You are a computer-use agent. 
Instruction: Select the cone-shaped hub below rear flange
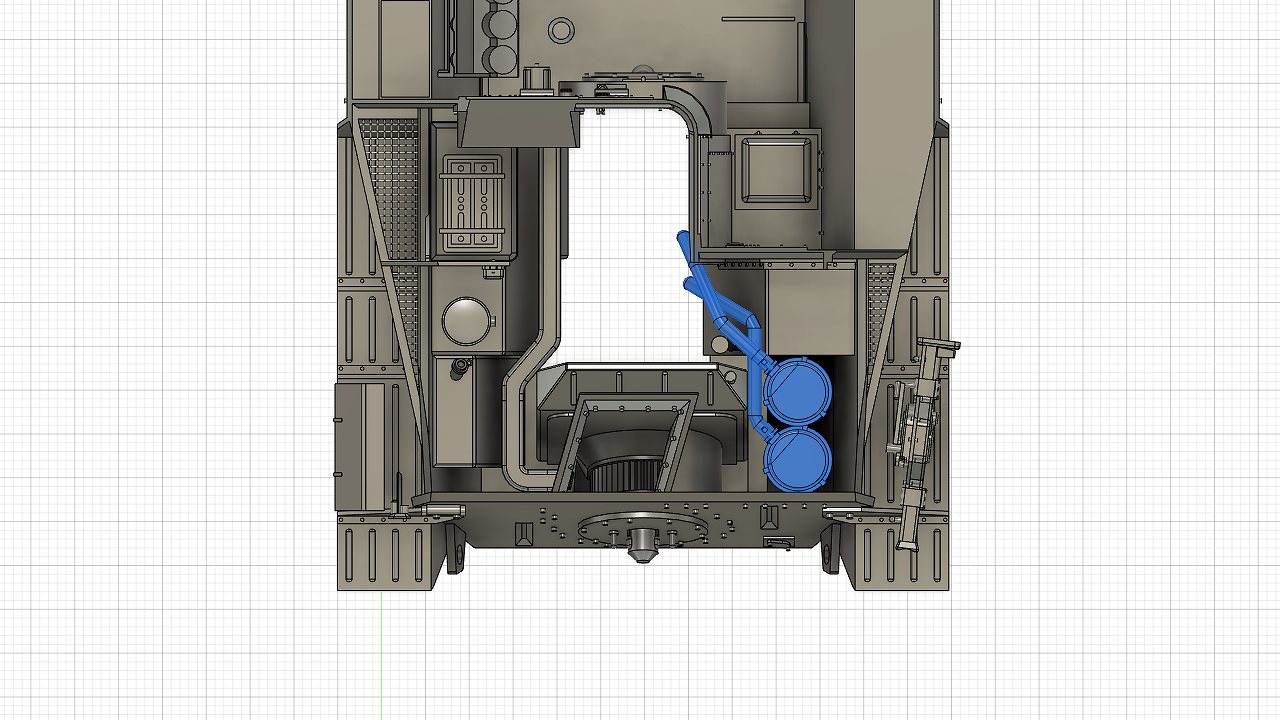[640, 549]
